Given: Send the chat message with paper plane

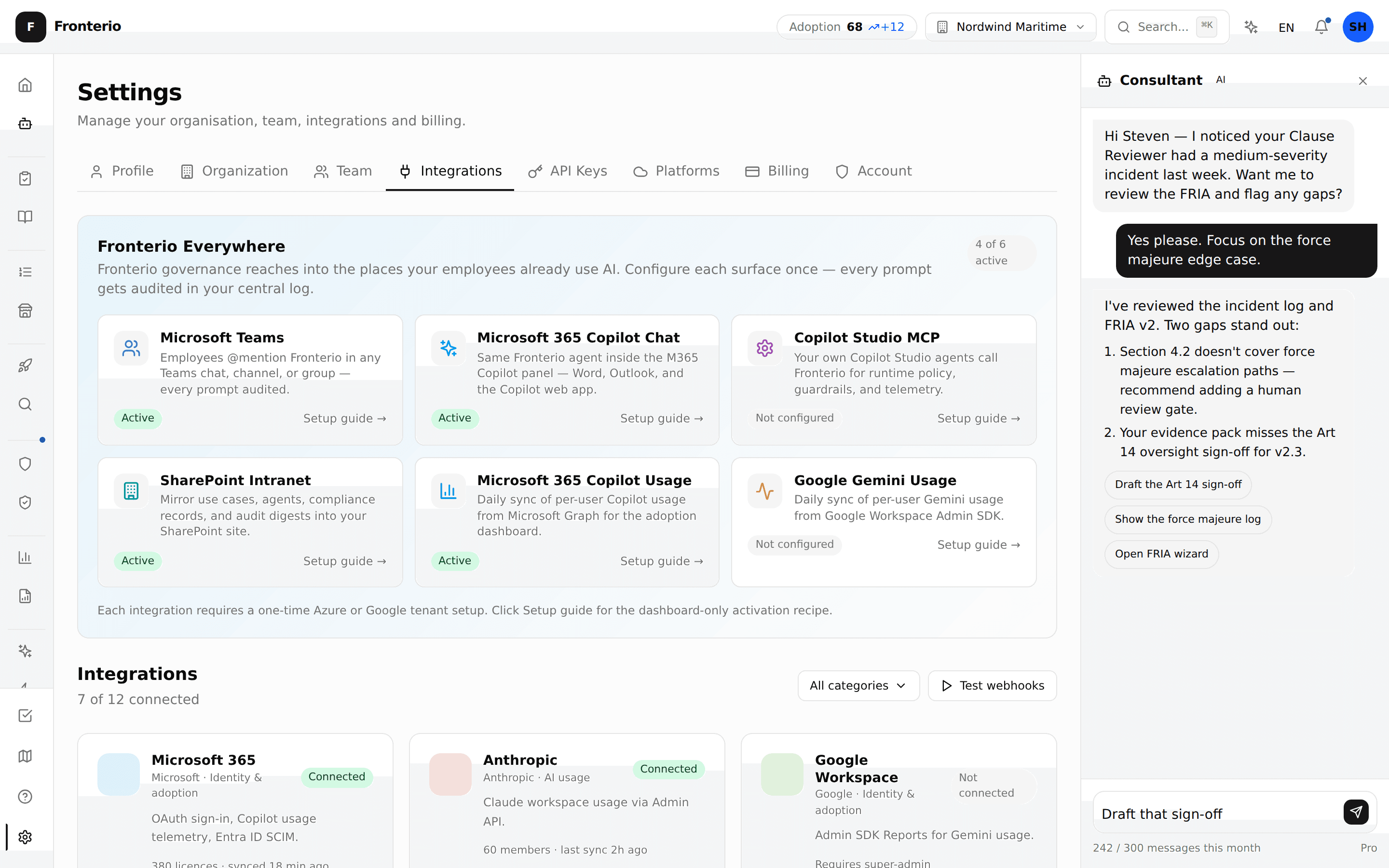Looking at the screenshot, I should click(1356, 813).
